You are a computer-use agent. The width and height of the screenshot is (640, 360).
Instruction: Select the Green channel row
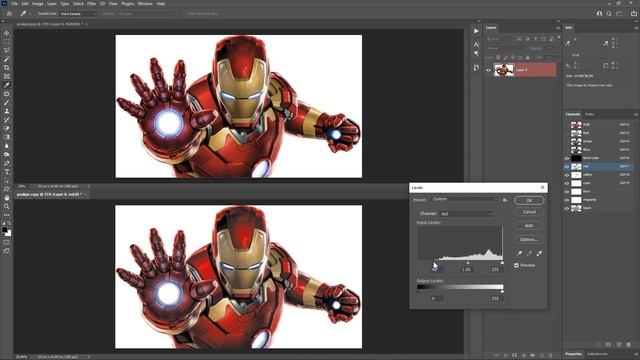click(599, 141)
